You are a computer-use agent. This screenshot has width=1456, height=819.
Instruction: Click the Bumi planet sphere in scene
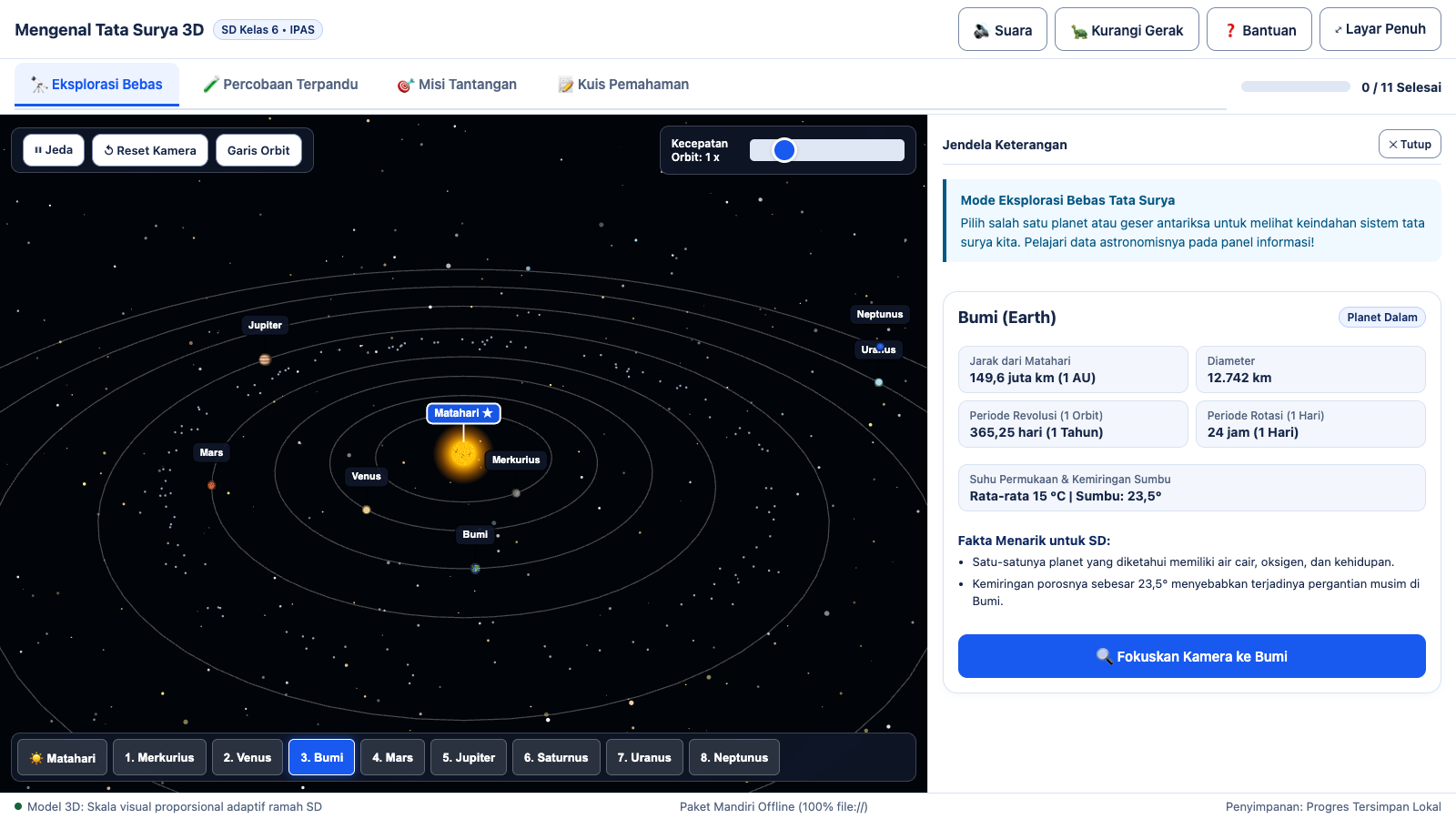click(475, 569)
